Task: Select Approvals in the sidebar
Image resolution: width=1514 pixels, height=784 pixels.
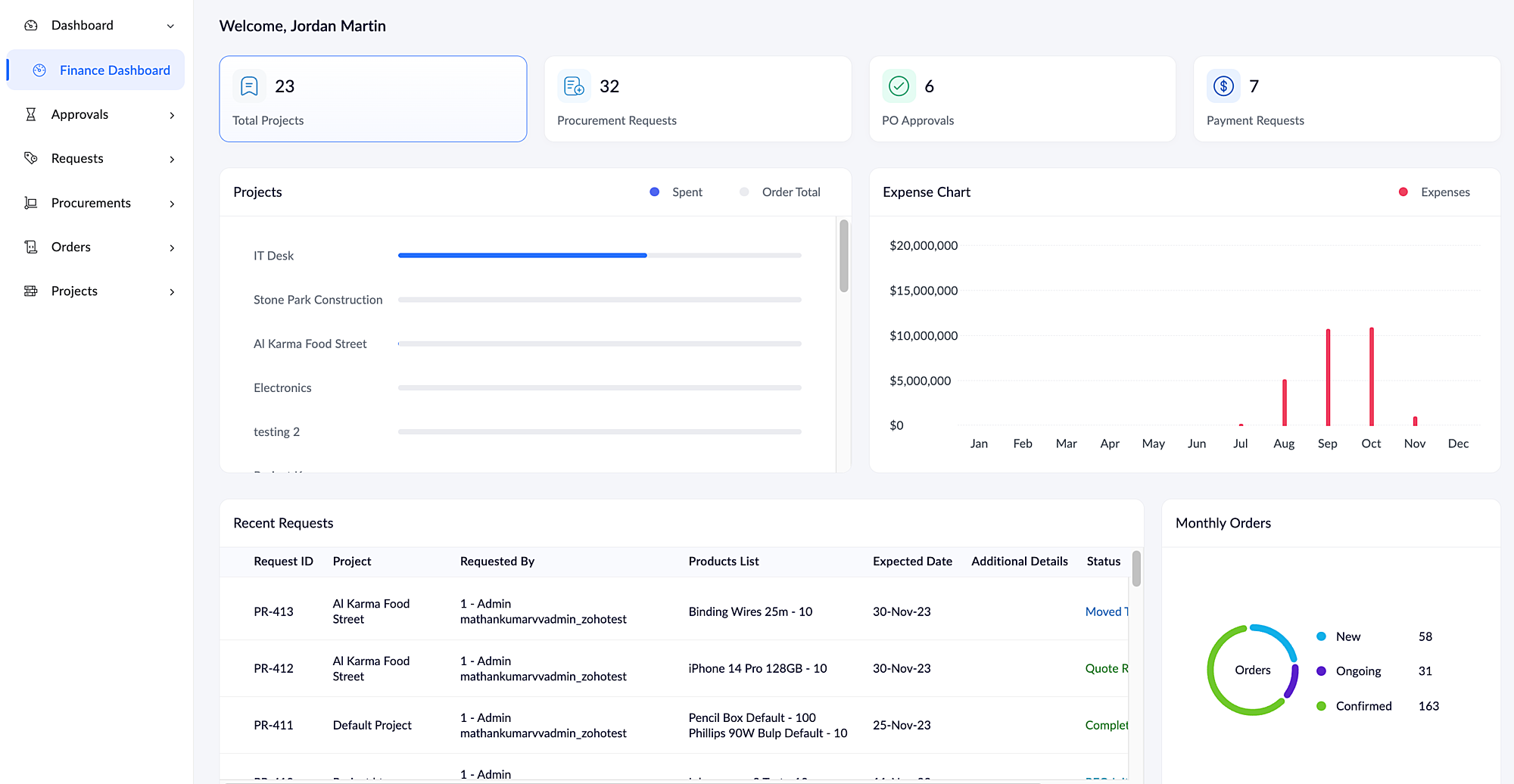Action: [x=79, y=114]
